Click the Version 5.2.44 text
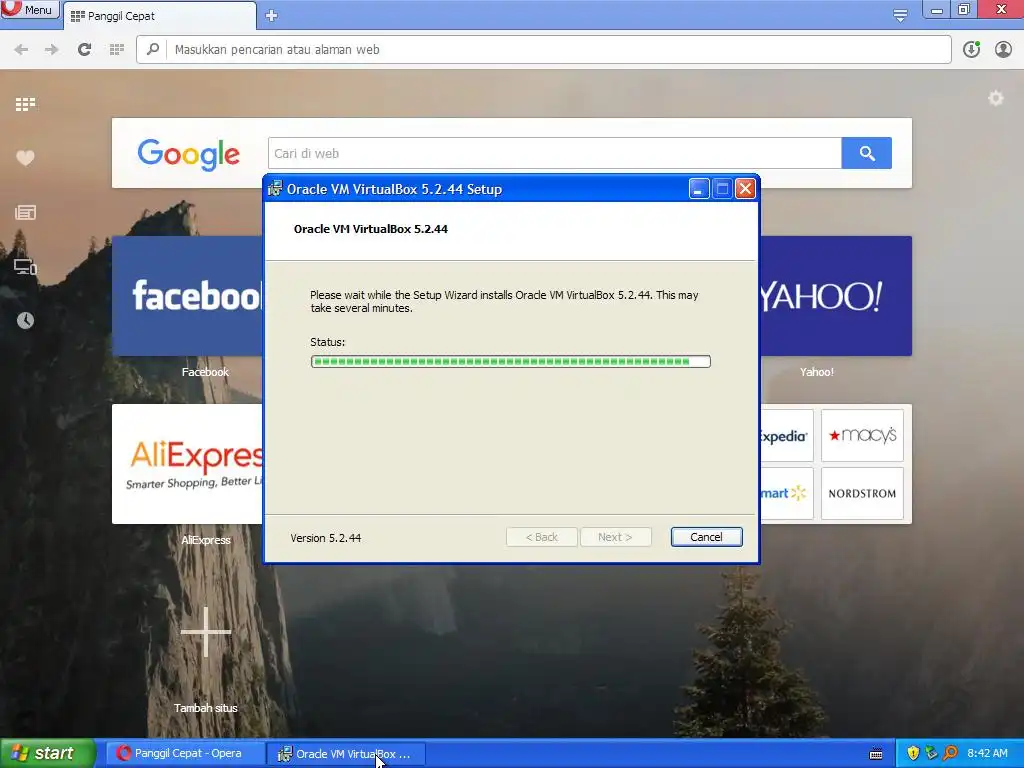Screen dimensions: 1024x768 (x=326, y=538)
